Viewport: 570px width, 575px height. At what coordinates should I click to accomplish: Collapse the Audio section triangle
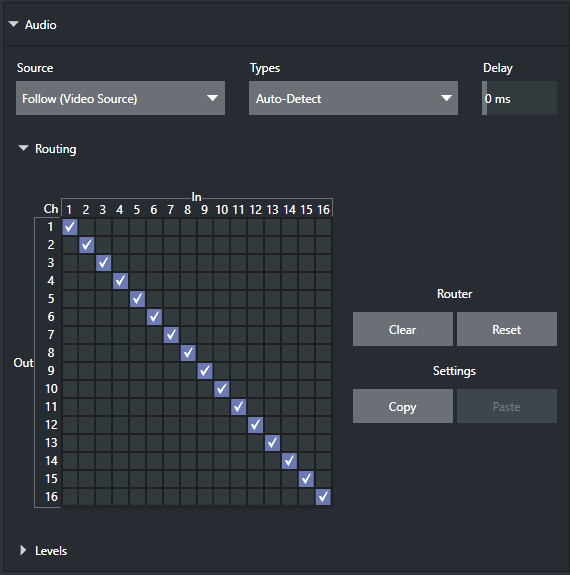(x=14, y=24)
